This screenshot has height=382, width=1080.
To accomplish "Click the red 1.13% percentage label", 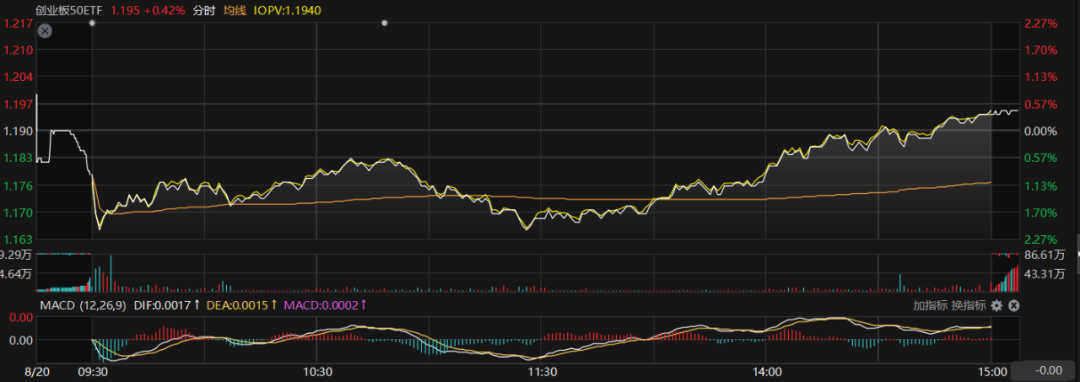I will coord(1041,77).
